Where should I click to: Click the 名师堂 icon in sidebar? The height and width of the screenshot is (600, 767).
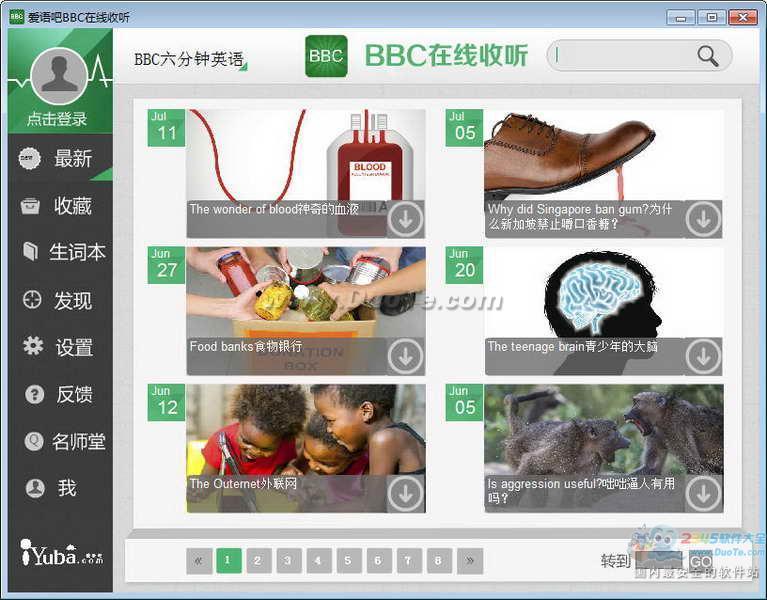click(x=34, y=441)
